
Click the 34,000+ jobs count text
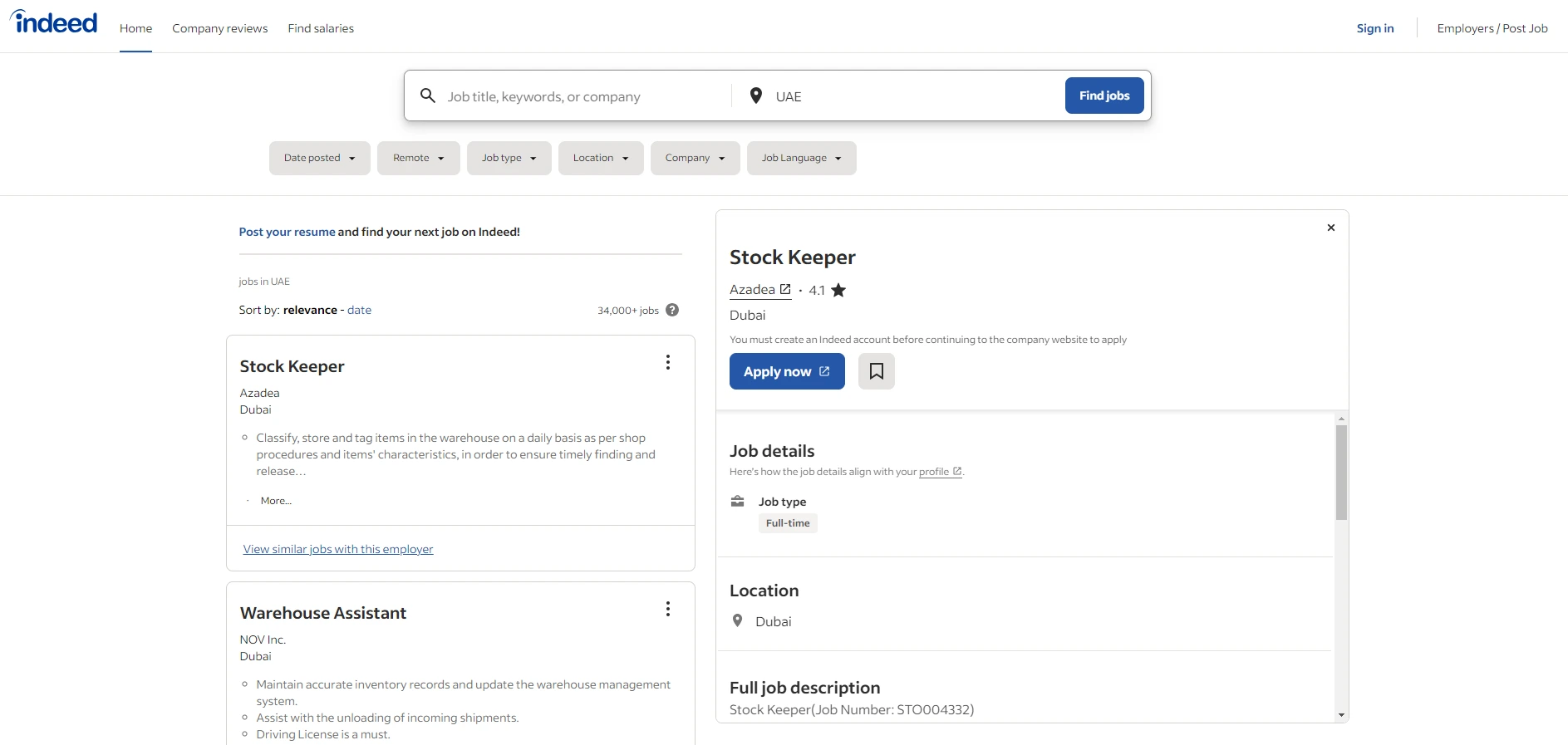pyautogui.click(x=628, y=311)
